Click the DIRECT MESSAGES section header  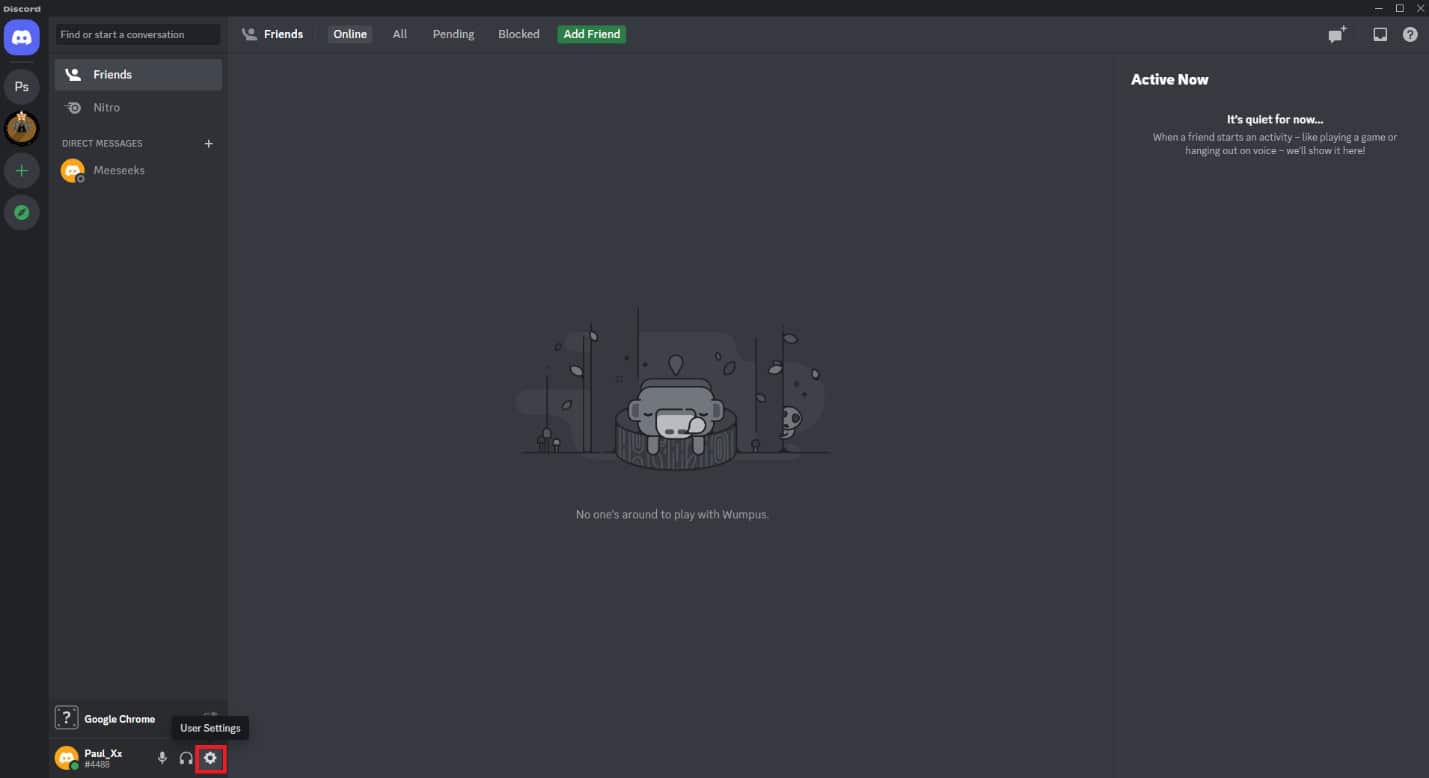(102, 143)
